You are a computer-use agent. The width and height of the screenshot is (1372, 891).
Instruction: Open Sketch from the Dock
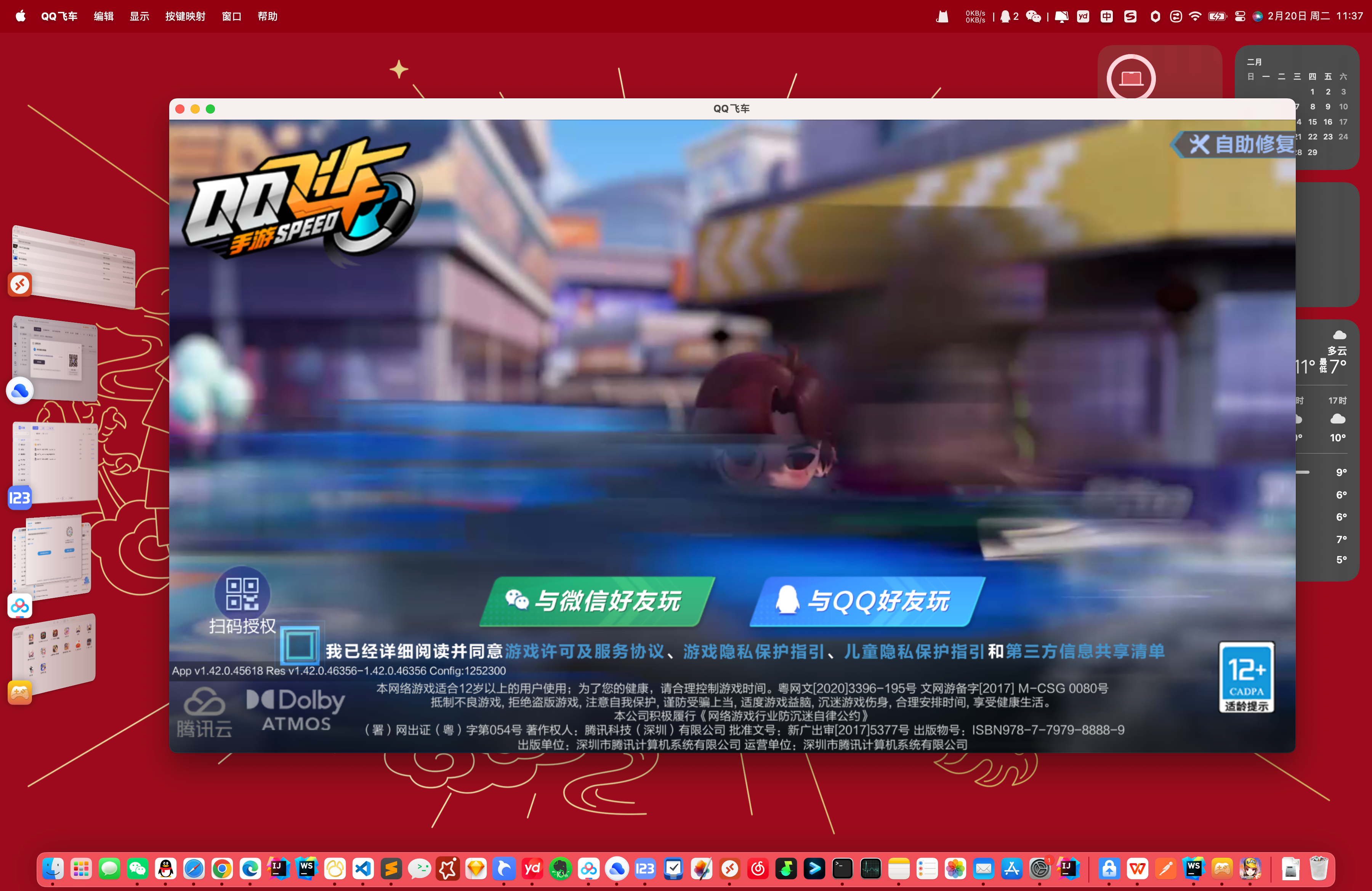tap(476, 869)
